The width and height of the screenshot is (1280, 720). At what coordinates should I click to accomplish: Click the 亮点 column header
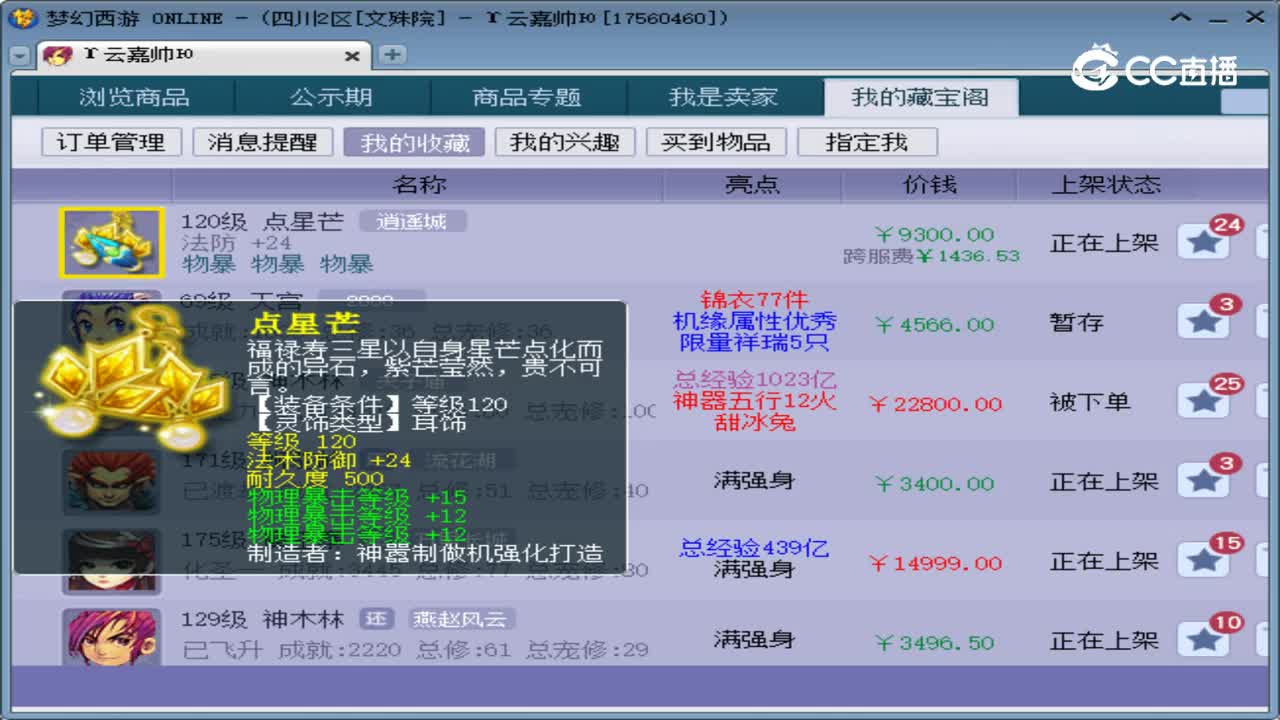[753, 185]
